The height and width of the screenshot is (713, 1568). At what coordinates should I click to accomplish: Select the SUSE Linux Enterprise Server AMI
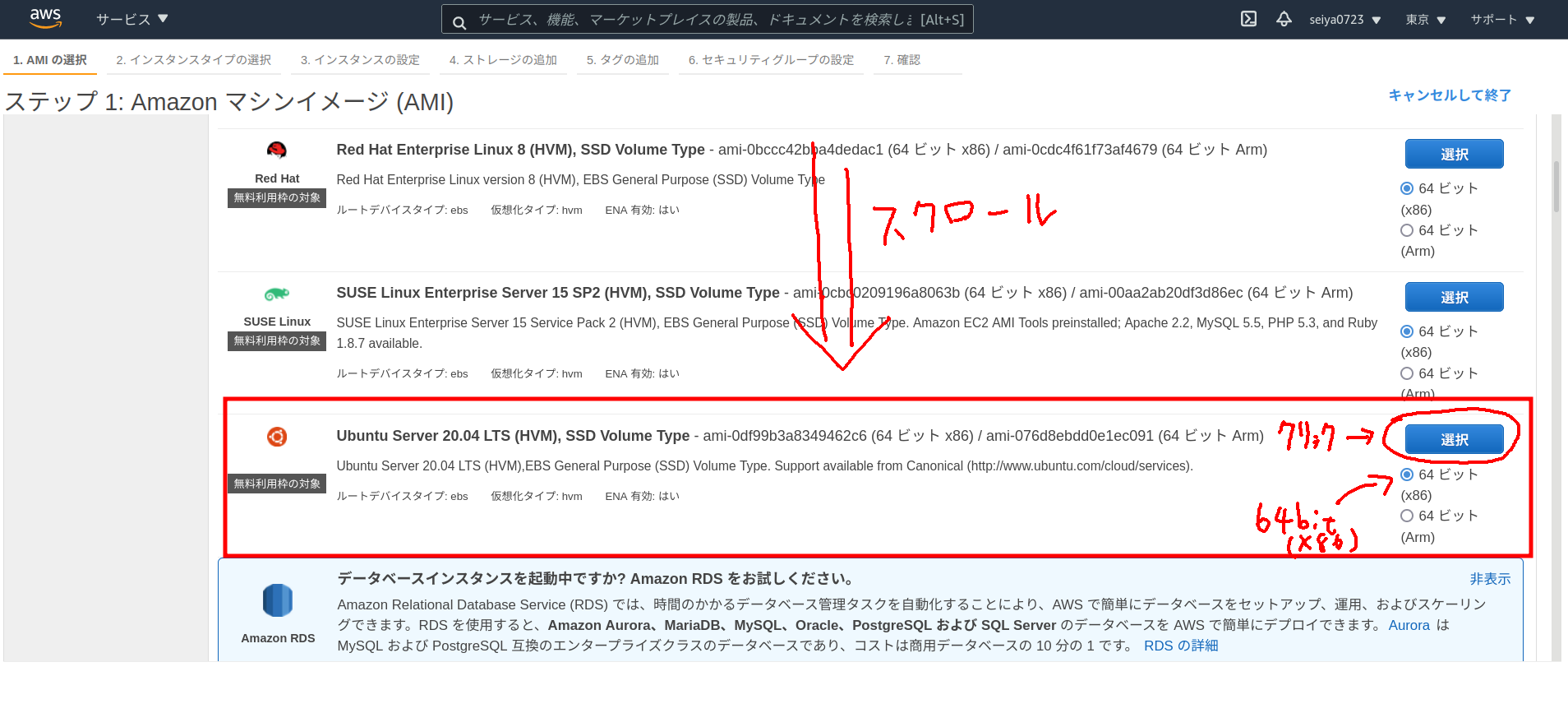point(1454,297)
